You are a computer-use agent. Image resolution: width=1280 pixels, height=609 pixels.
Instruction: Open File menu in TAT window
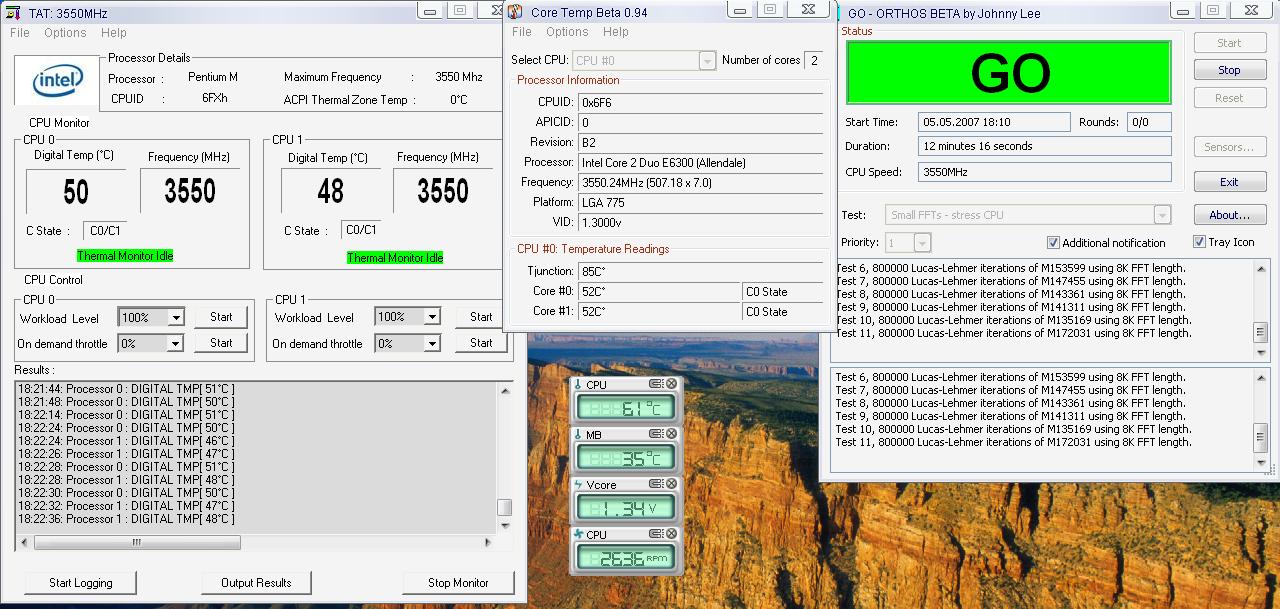click(20, 33)
